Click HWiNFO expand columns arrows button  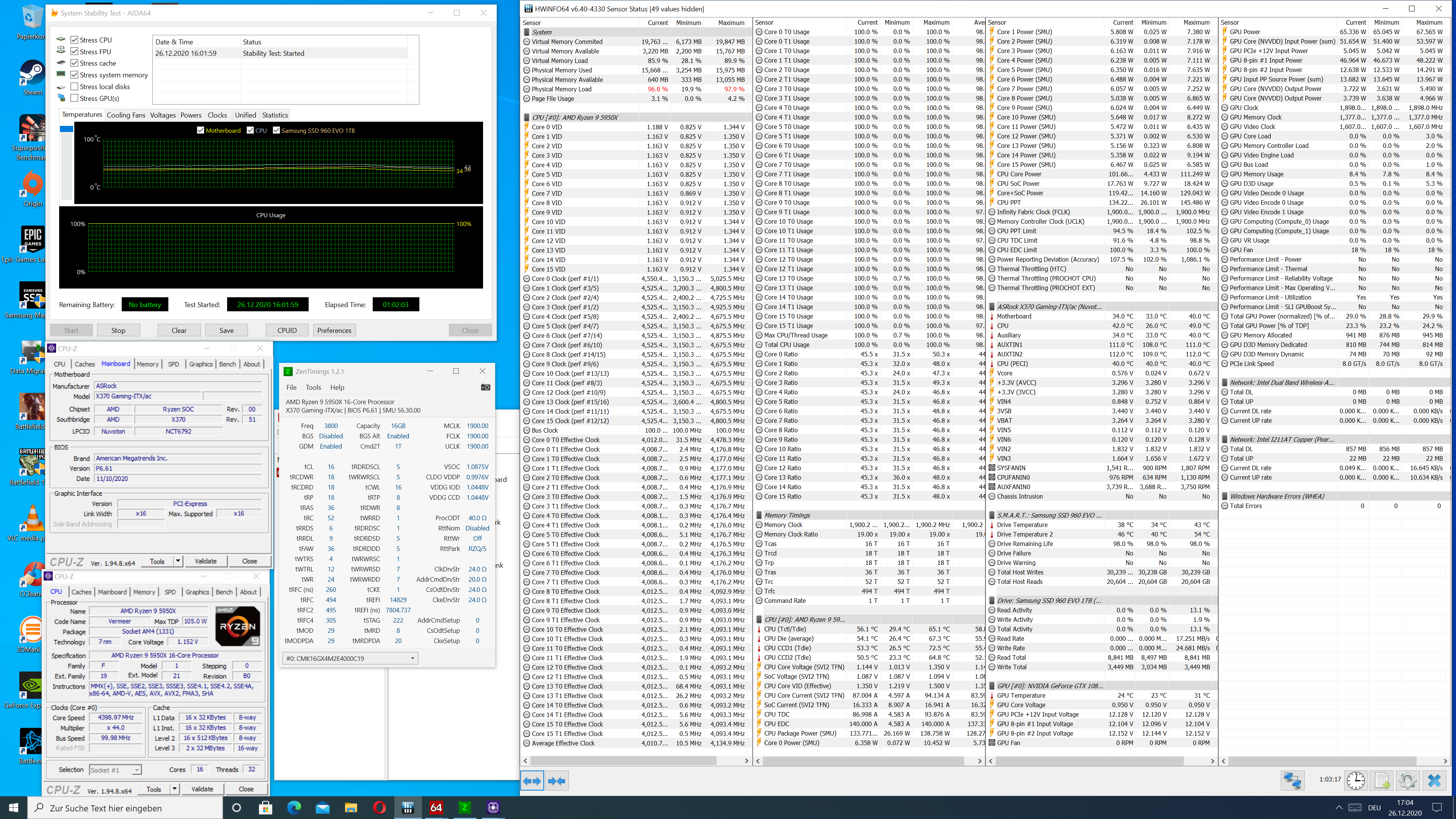coord(532,781)
